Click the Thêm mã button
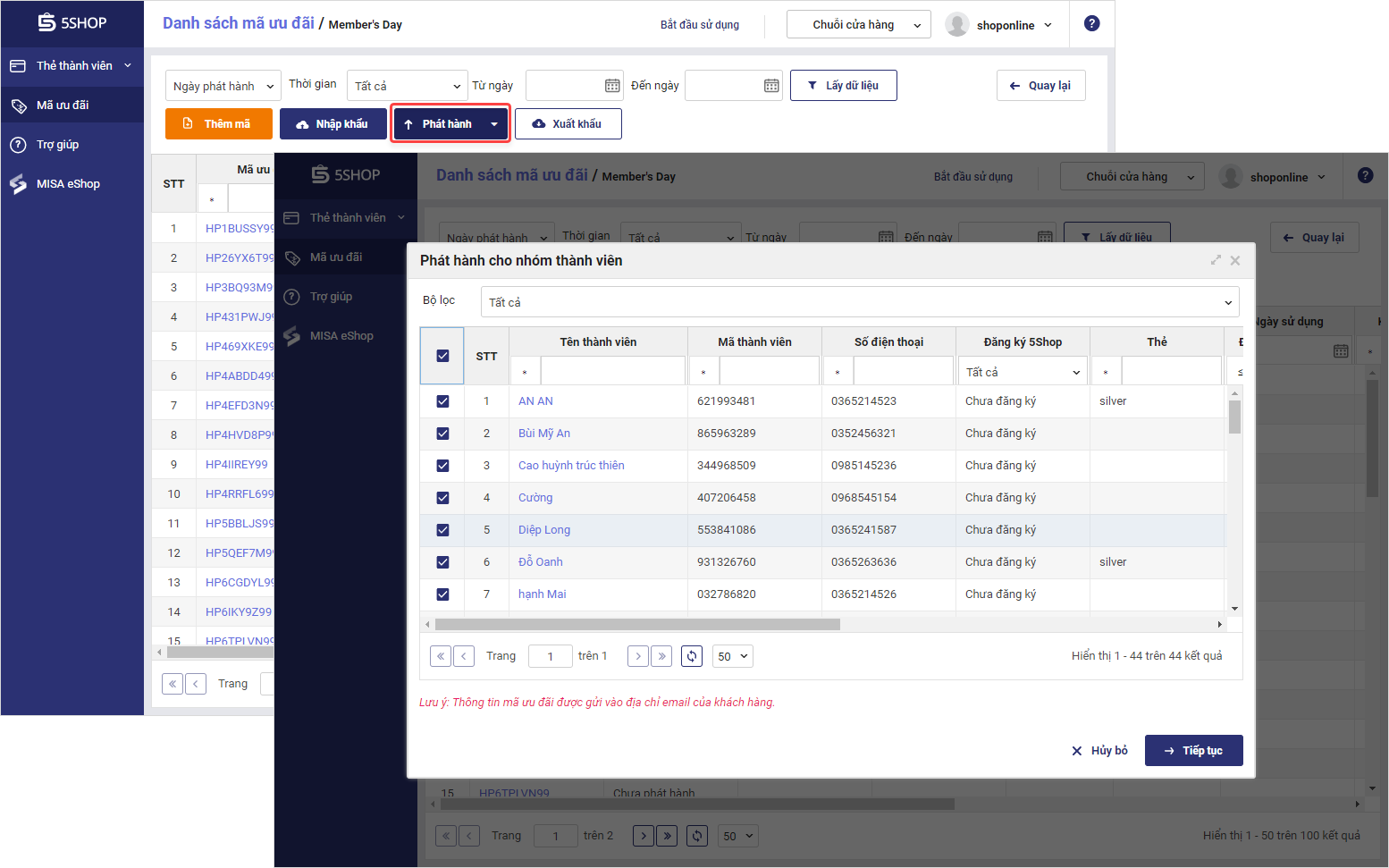Screen dimensions: 1389x868 (219, 124)
